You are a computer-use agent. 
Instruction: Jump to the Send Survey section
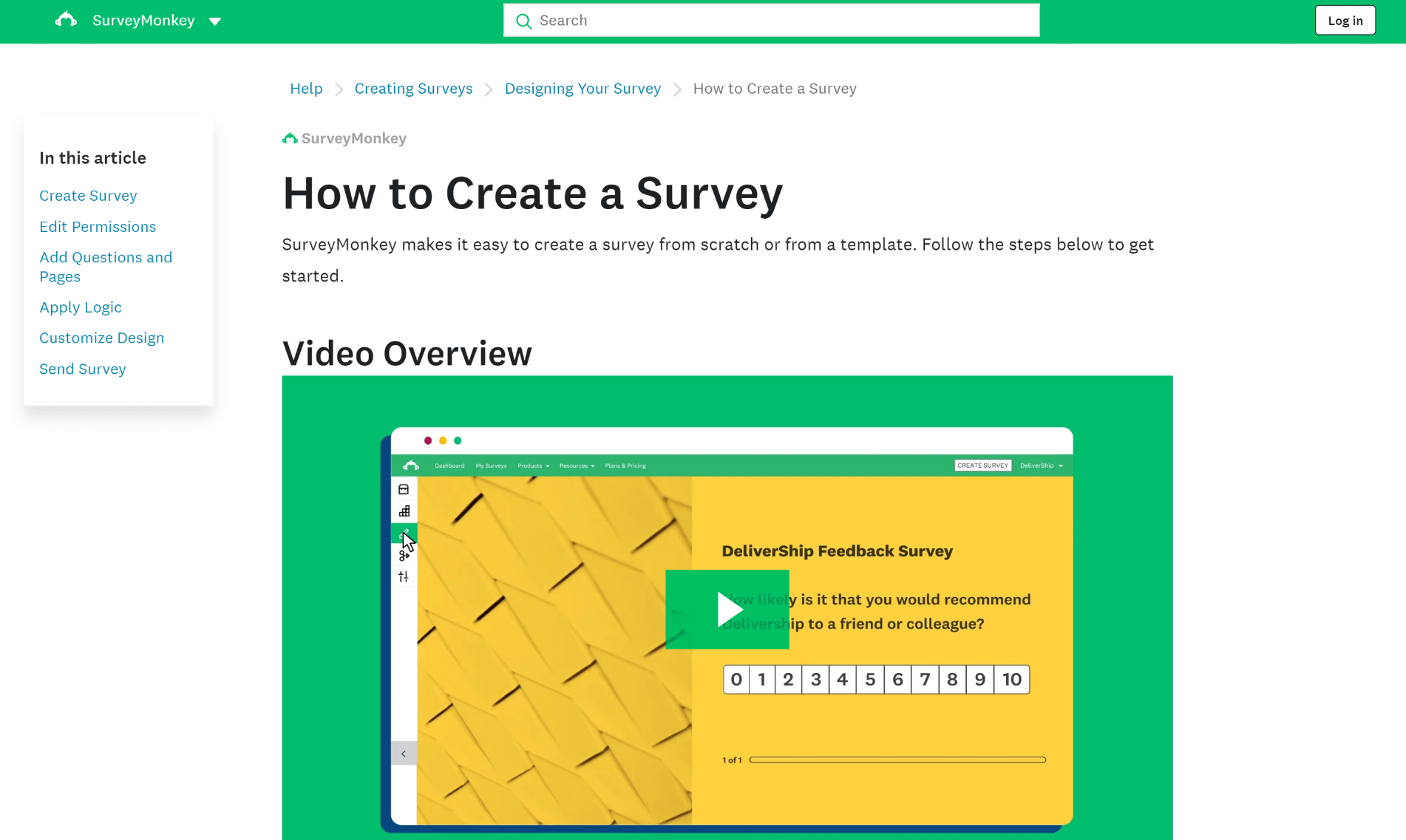[x=82, y=369]
